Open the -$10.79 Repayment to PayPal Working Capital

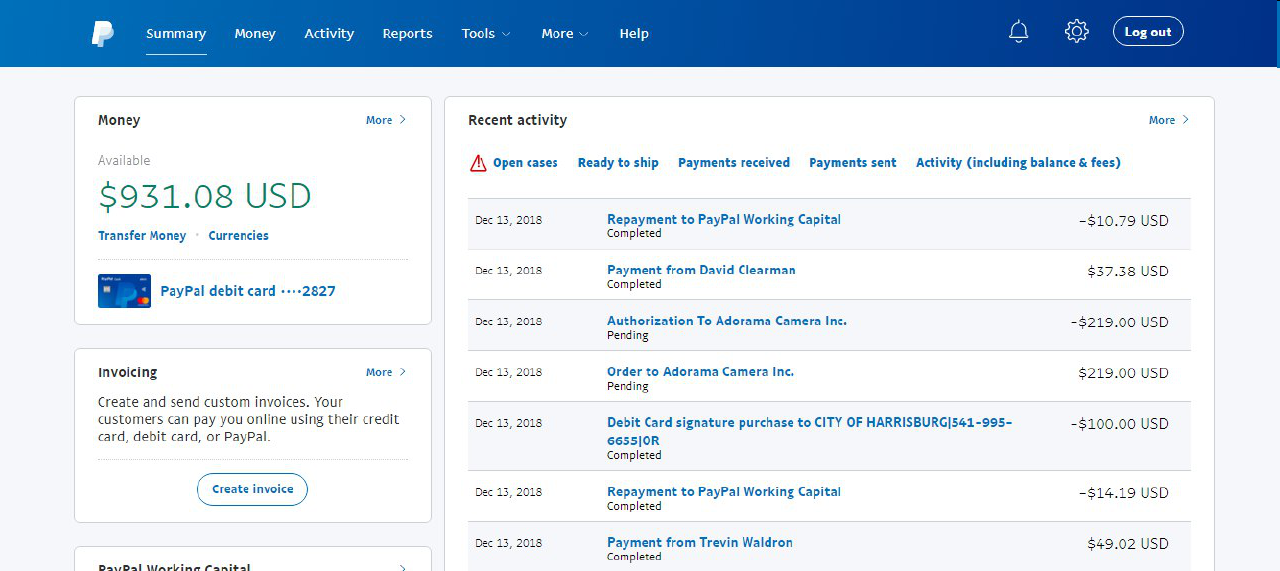tap(724, 219)
